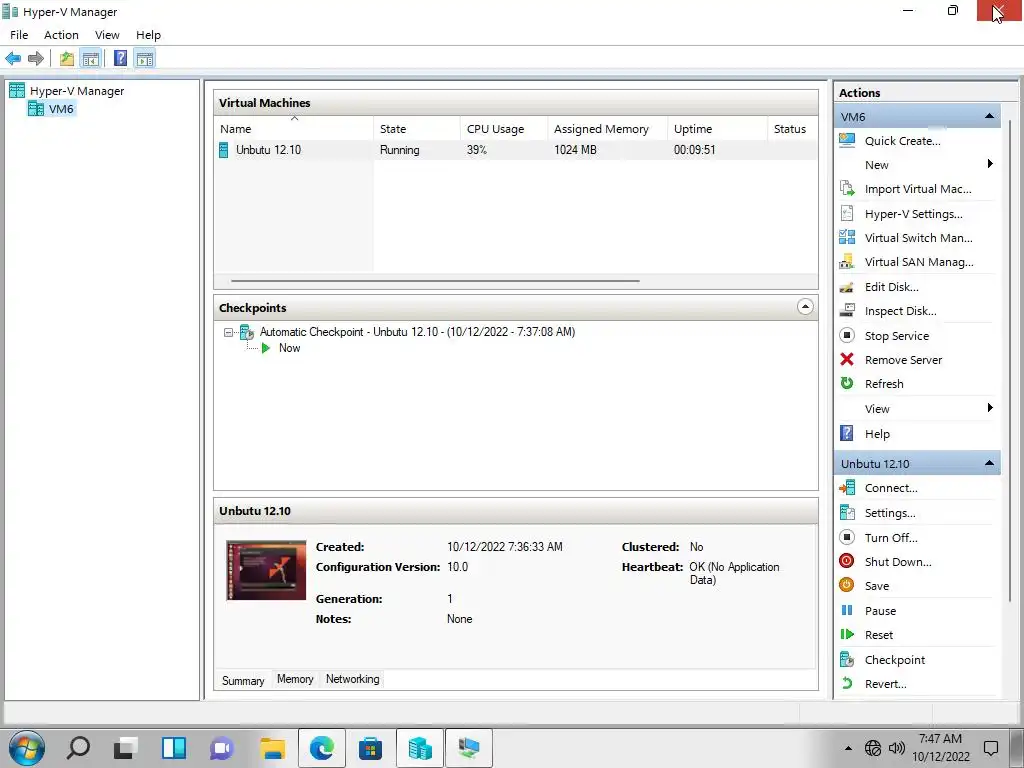The image size is (1024, 768).
Task: Expand the View submenu arrow in Actions
Action: click(990, 408)
